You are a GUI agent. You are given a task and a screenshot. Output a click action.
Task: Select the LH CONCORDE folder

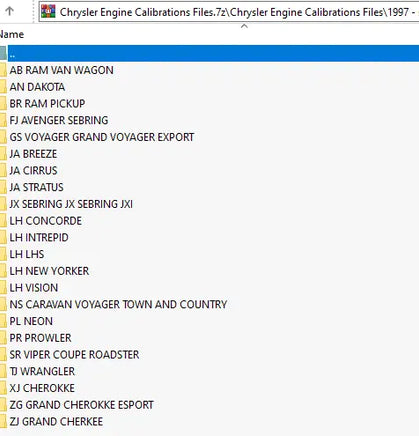(x=45, y=221)
